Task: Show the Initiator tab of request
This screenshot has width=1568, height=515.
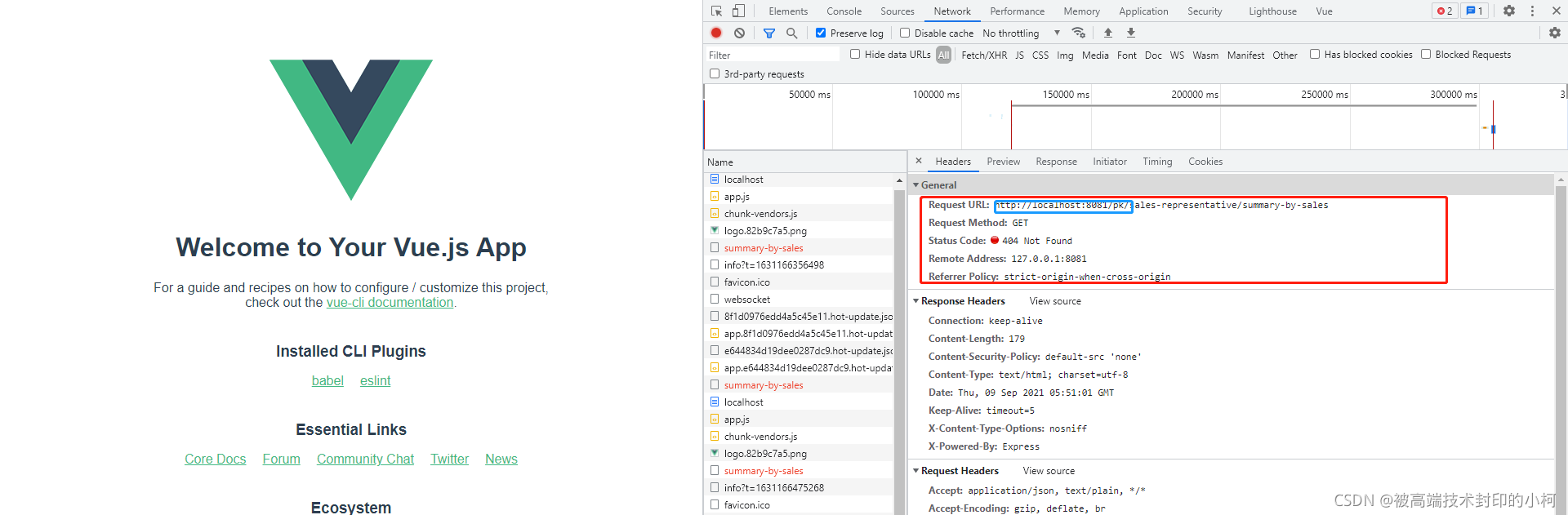Action: click(1110, 162)
